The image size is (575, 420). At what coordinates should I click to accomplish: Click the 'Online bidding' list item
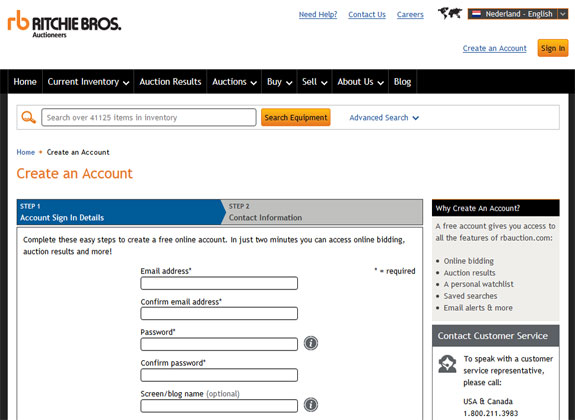(x=469, y=261)
